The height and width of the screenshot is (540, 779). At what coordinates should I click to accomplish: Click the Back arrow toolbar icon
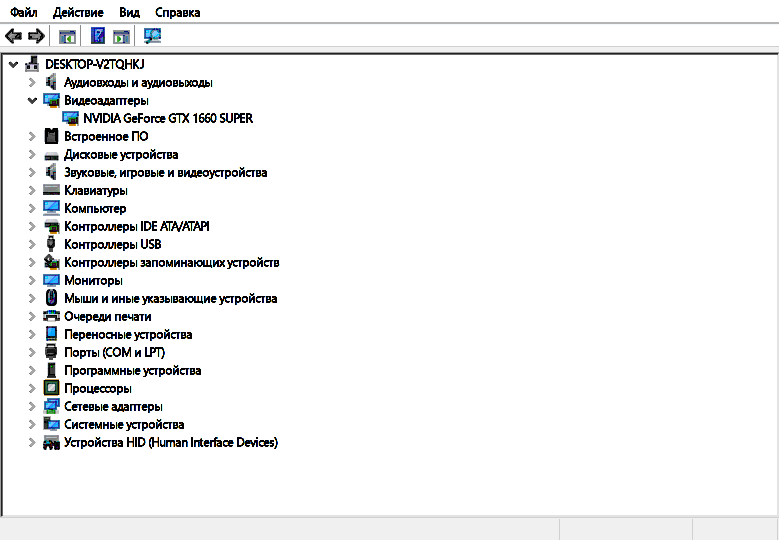(x=13, y=36)
